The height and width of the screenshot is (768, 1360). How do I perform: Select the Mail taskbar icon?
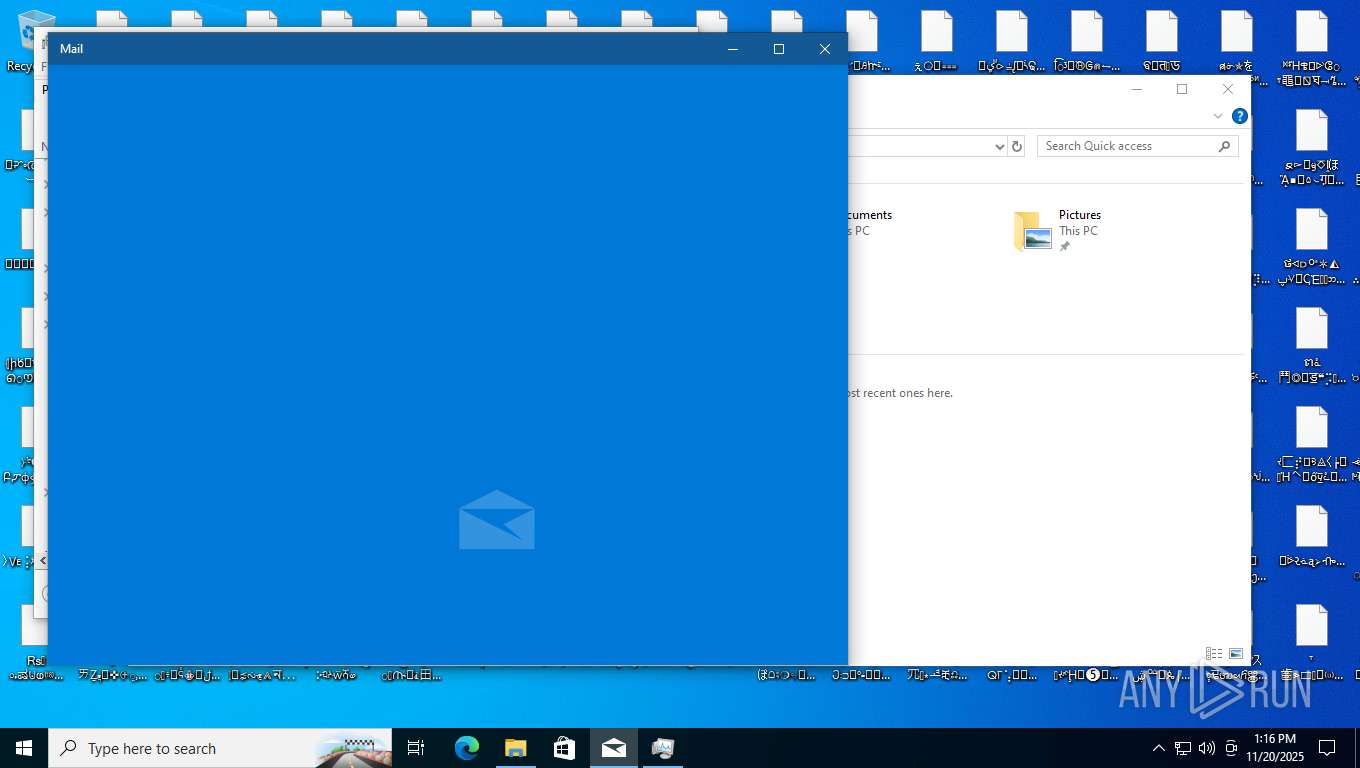tap(613, 748)
